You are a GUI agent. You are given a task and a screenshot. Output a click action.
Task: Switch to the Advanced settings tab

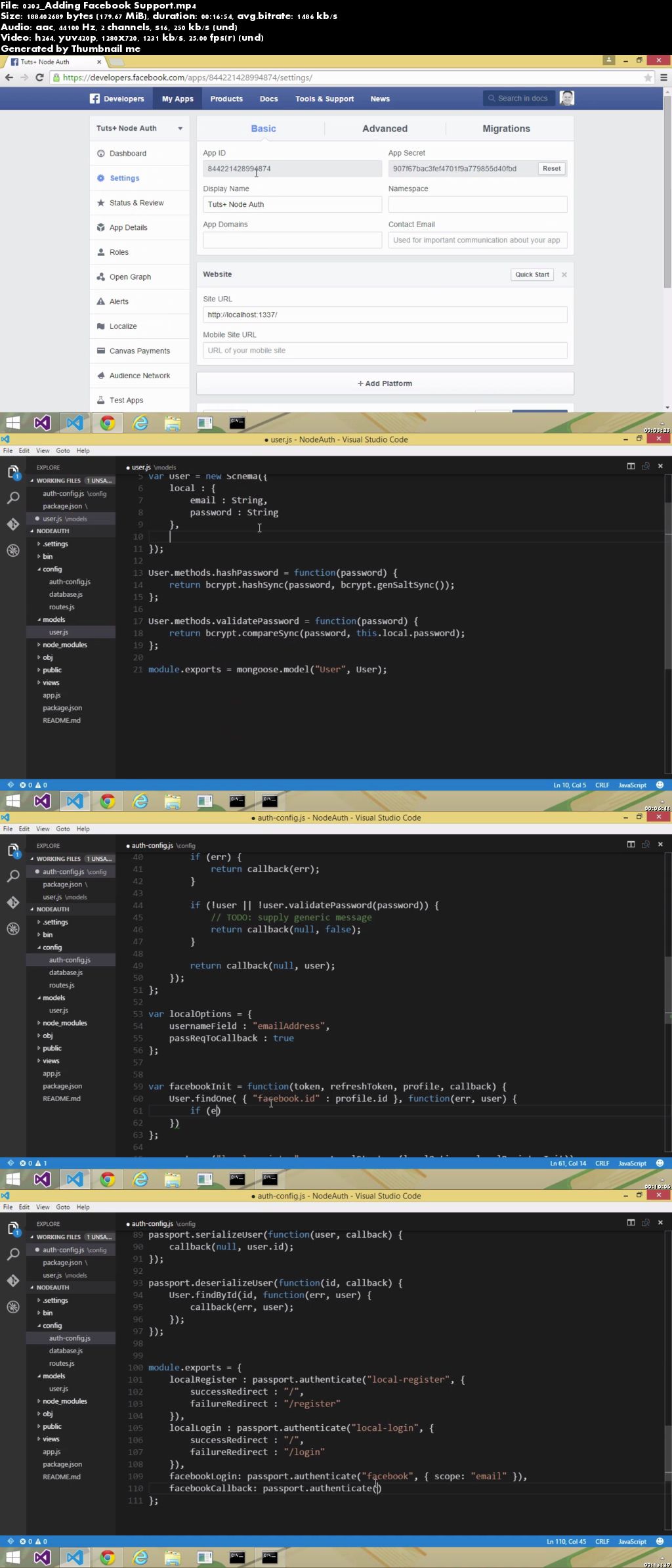[x=385, y=129]
